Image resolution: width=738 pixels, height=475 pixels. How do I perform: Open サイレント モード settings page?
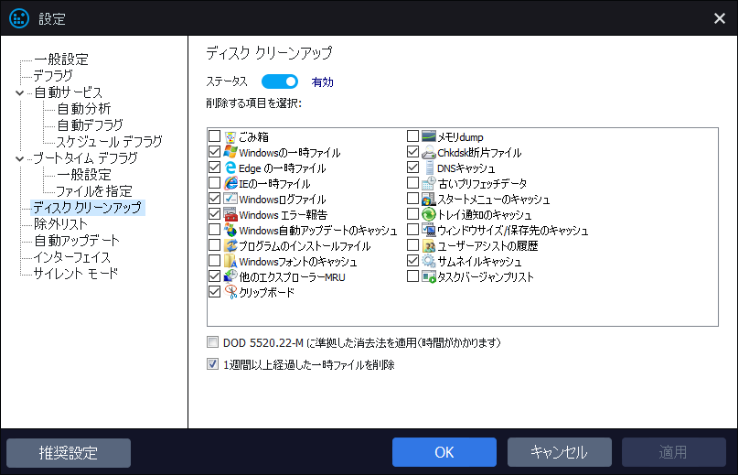pos(75,274)
